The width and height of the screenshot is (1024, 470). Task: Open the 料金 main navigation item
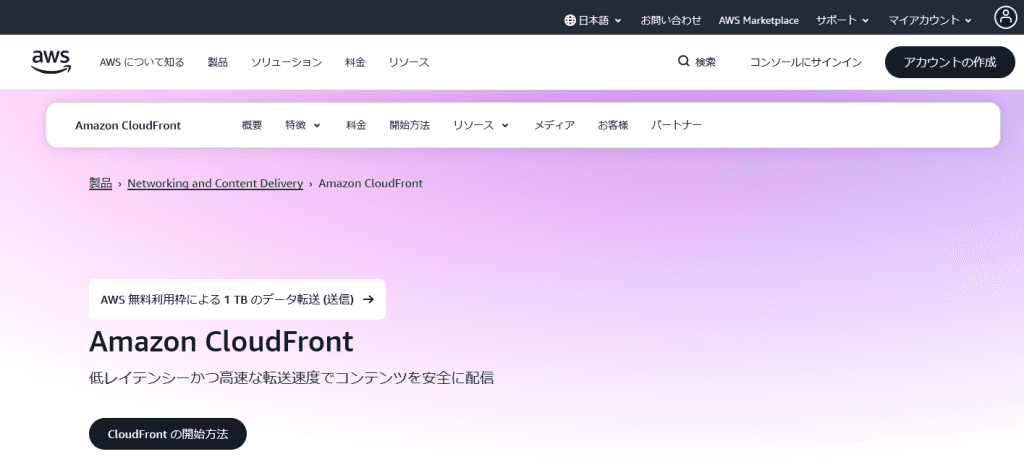coord(355,62)
